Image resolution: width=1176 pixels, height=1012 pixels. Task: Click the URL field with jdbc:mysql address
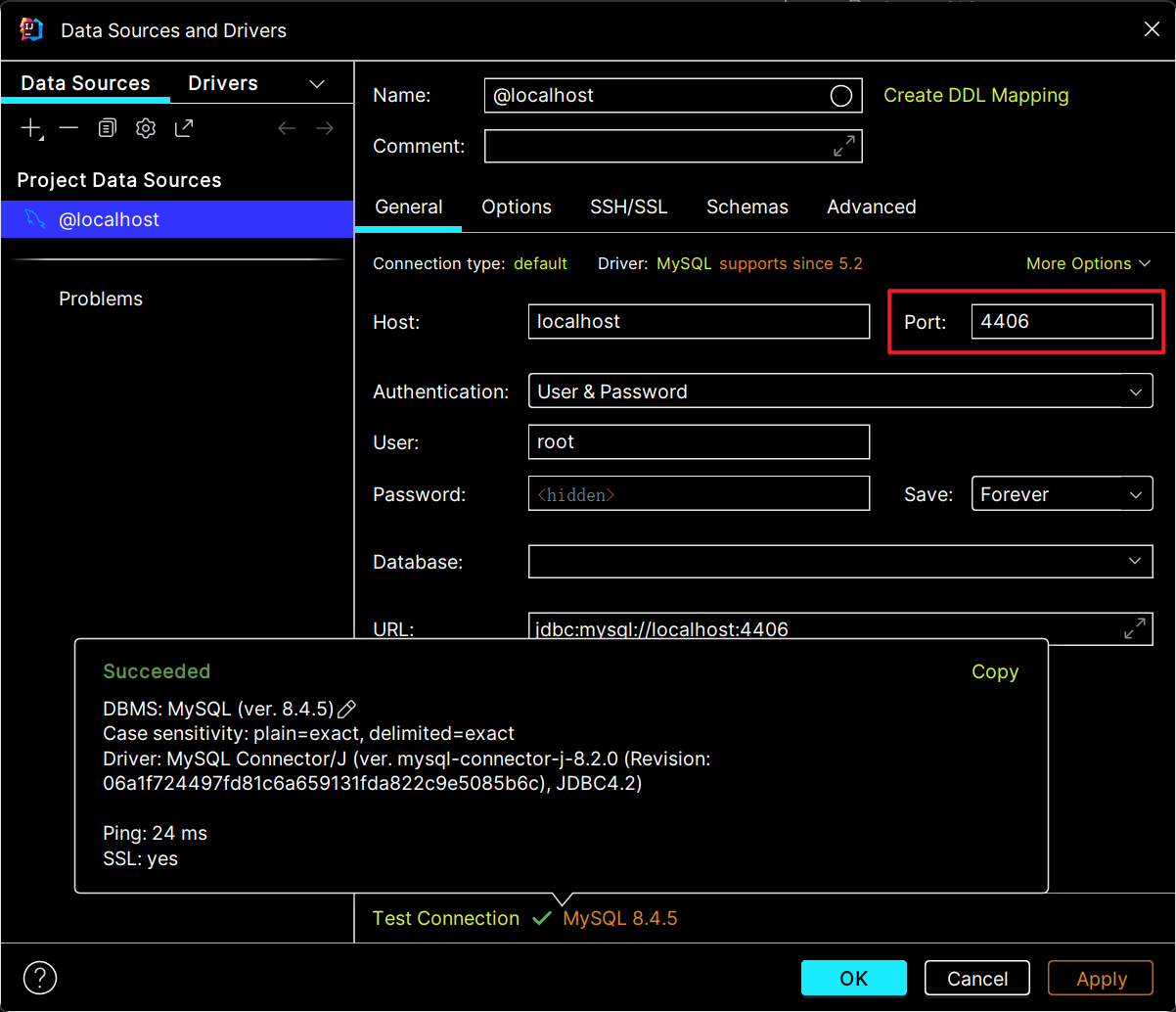[x=840, y=628]
